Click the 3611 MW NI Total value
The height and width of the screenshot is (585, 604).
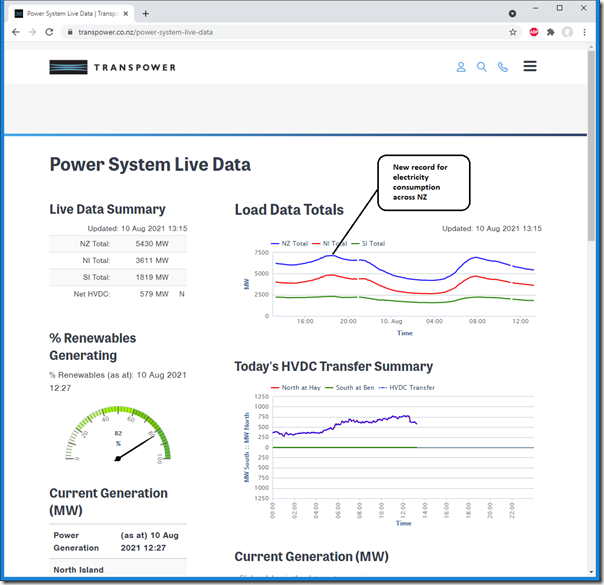[152, 260]
